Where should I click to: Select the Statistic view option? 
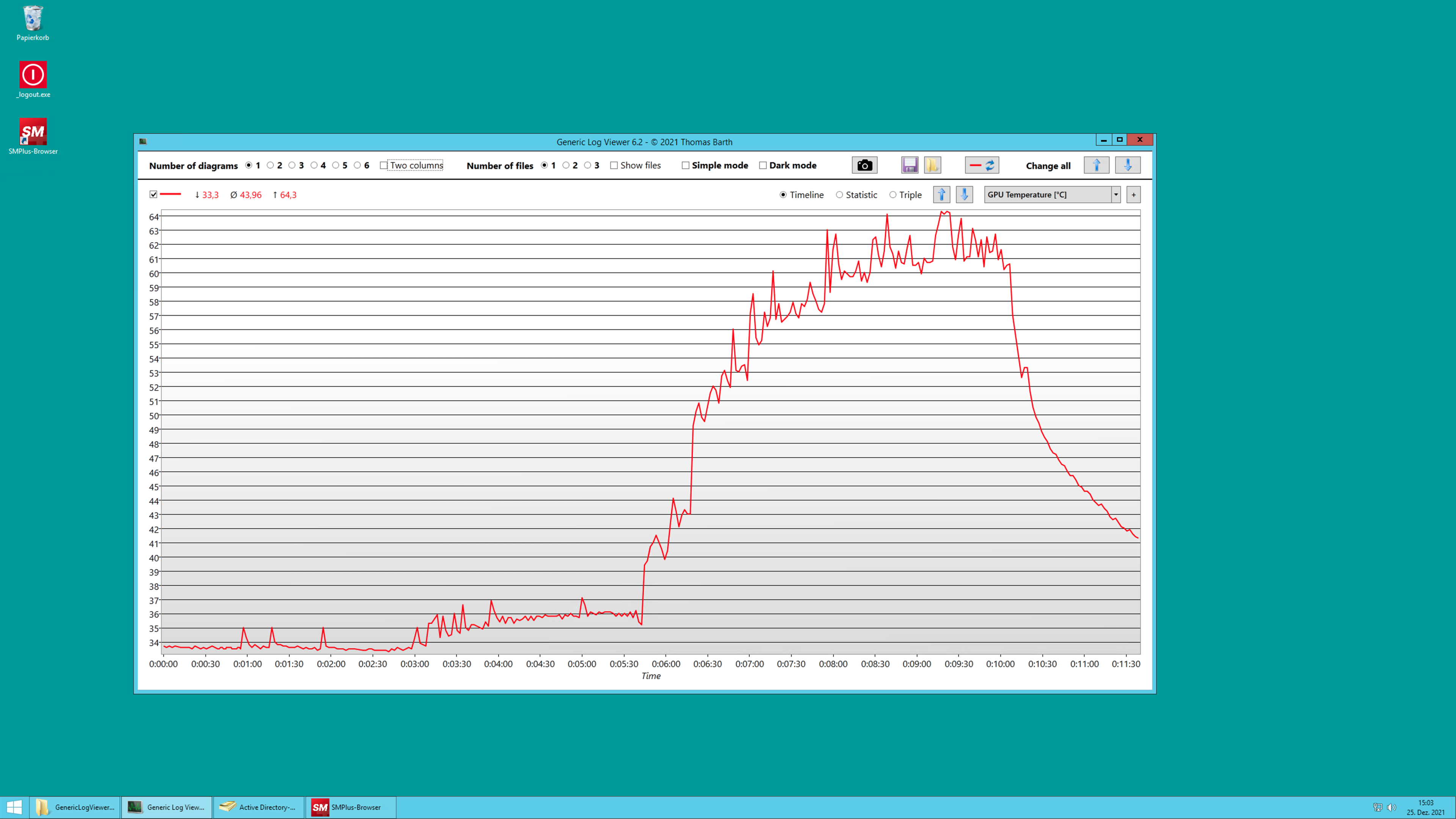click(x=839, y=195)
